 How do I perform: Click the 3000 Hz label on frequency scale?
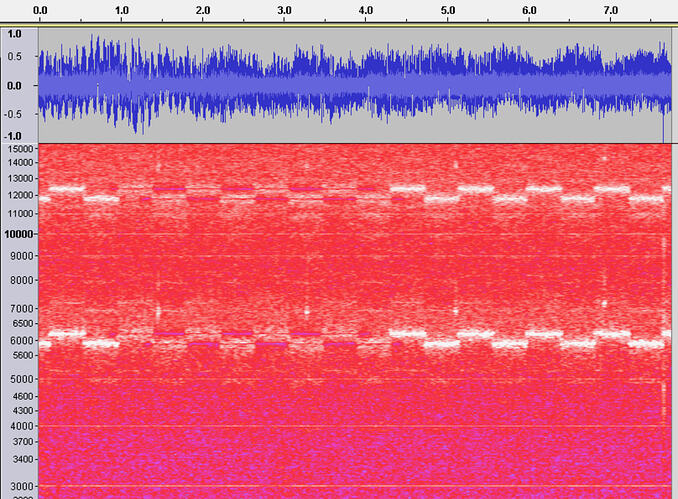20,486
